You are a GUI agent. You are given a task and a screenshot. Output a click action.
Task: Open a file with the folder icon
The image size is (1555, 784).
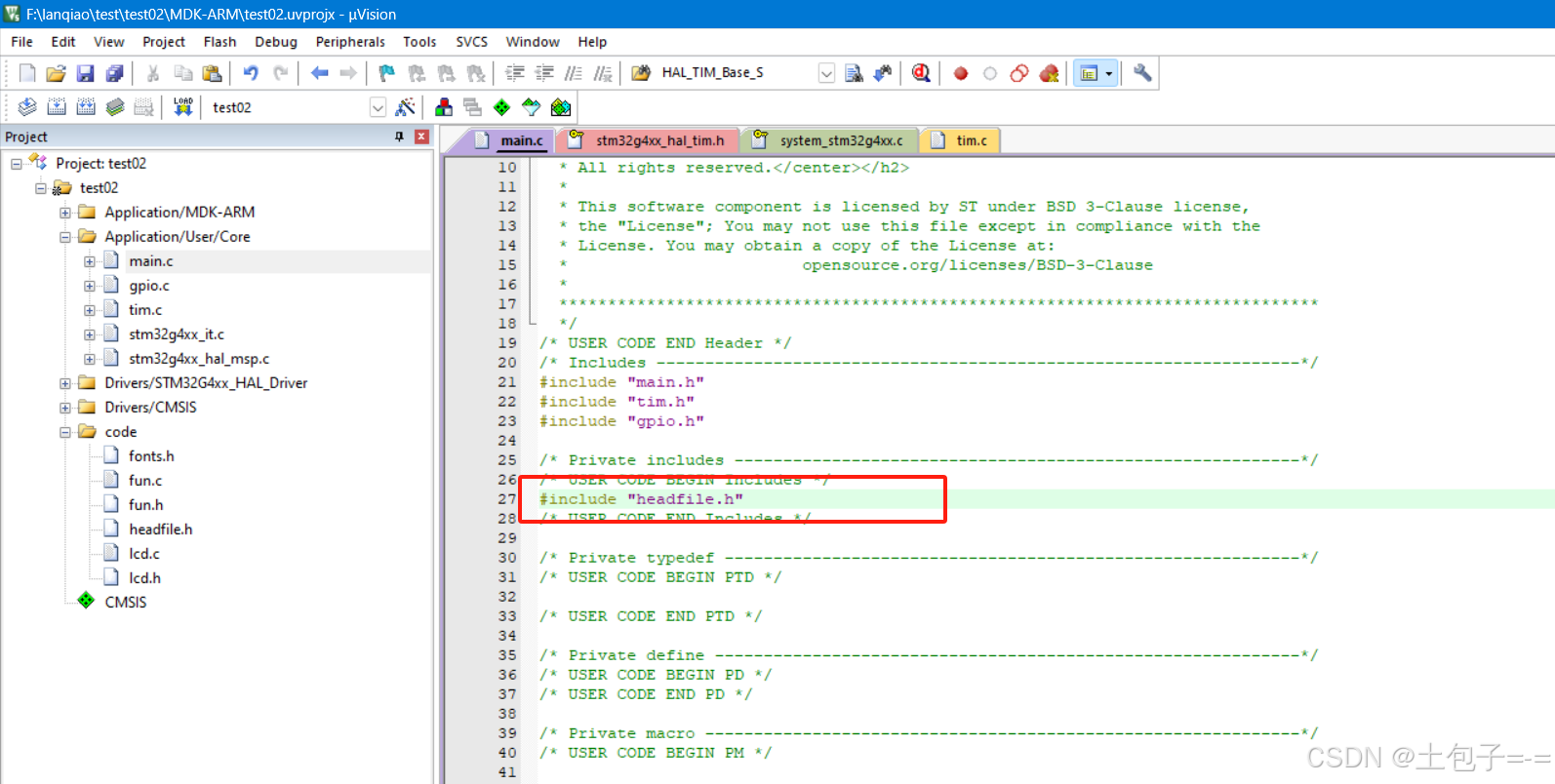tap(57, 73)
